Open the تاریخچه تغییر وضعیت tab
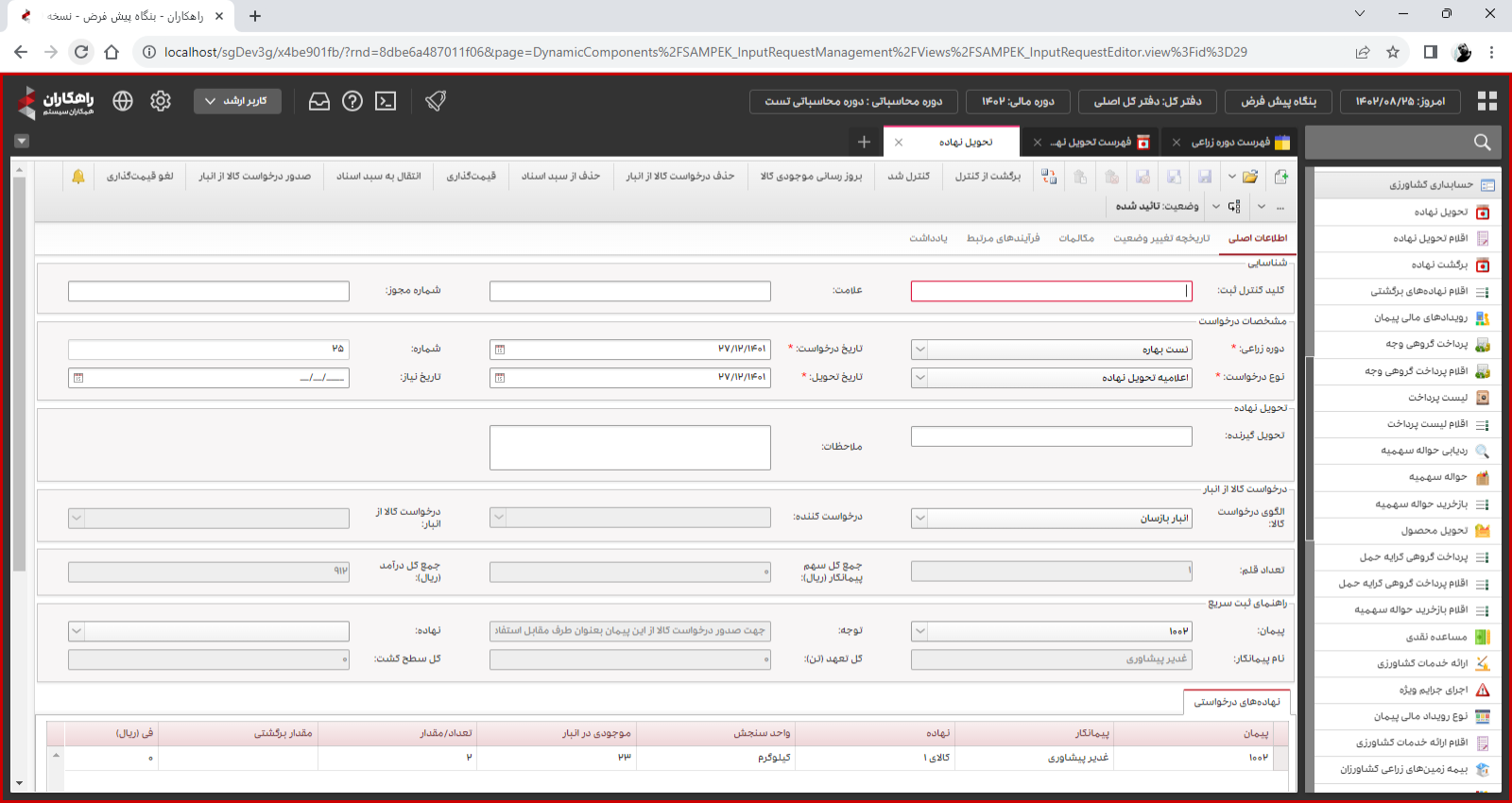The height and width of the screenshot is (803, 1512). [1161, 238]
